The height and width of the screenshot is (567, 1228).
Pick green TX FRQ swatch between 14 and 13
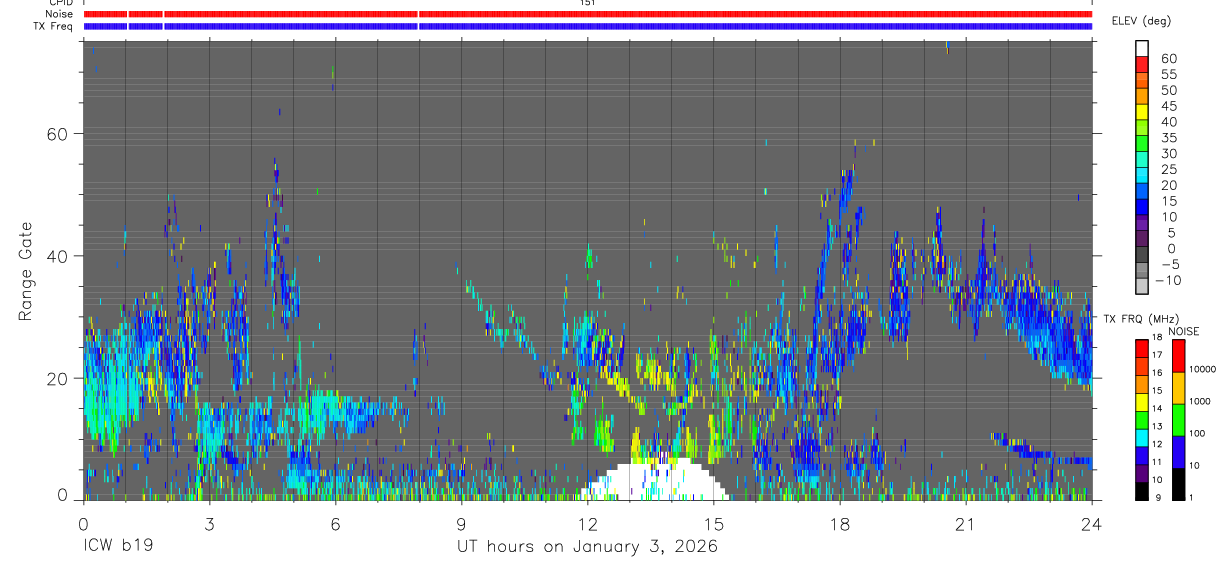click(1142, 419)
